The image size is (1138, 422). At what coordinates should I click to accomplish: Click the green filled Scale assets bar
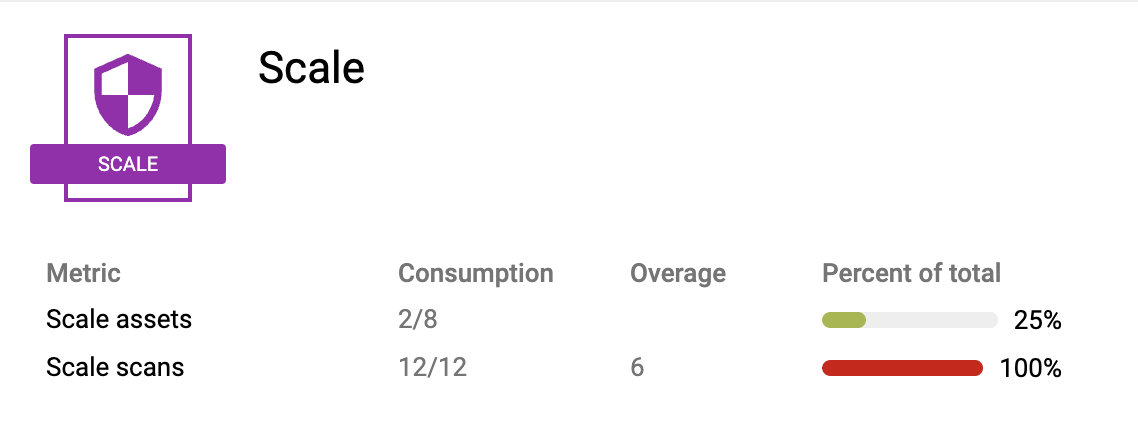point(843,320)
